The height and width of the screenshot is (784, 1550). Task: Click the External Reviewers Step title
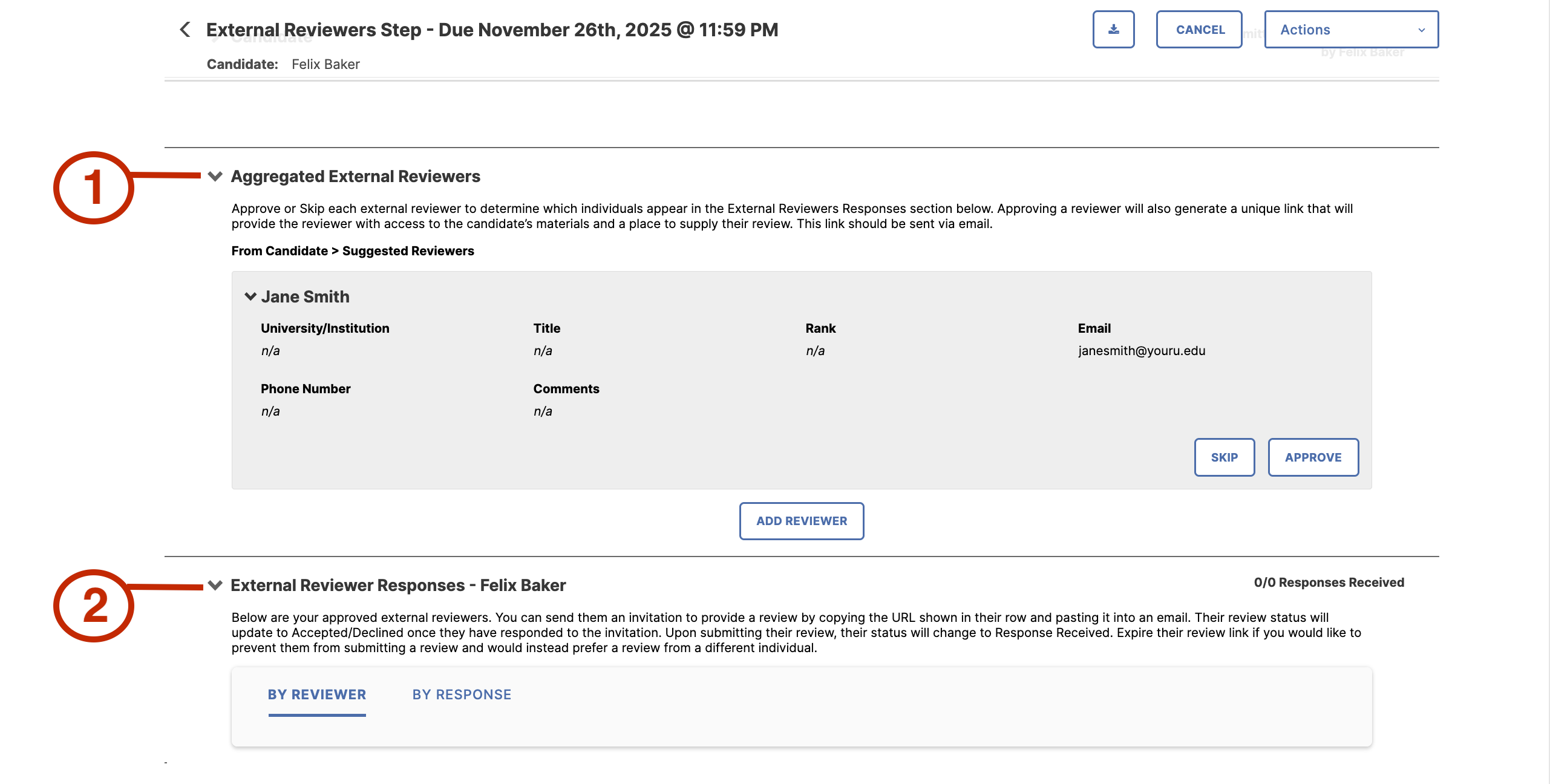click(492, 30)
